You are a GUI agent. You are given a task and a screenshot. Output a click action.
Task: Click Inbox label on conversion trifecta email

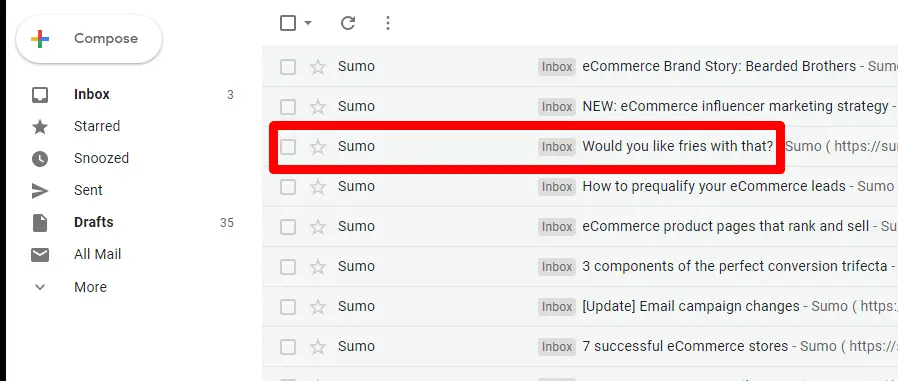pyautogui.click(x=557, y=267)
